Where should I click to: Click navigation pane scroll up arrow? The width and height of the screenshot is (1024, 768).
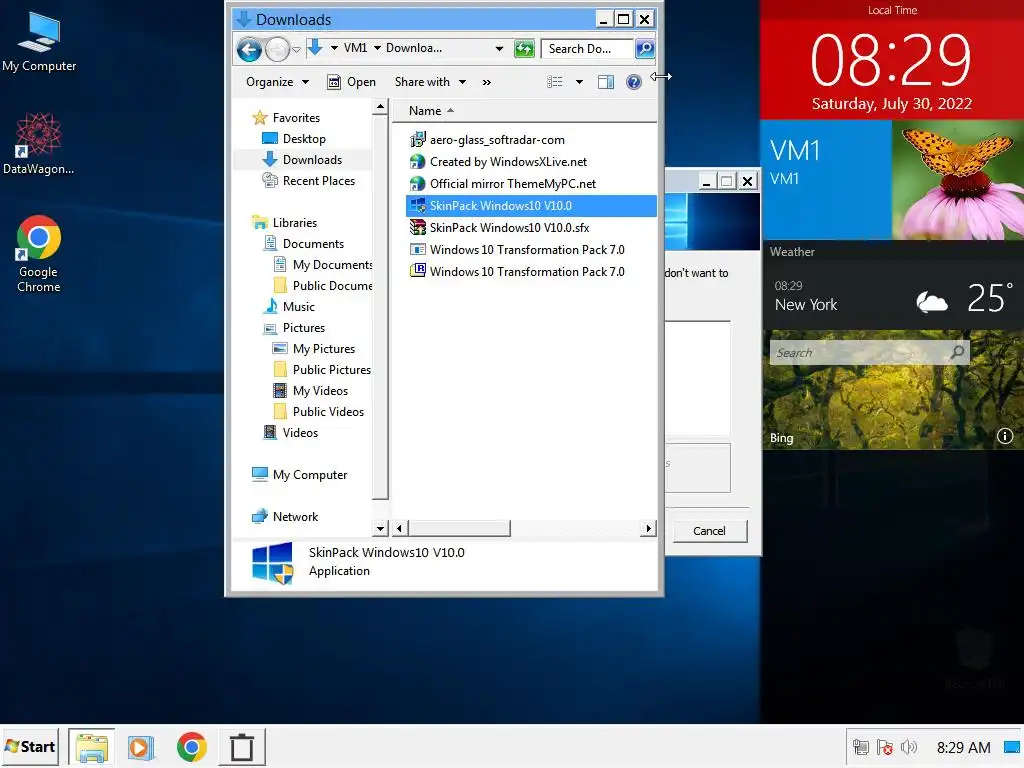380,106
